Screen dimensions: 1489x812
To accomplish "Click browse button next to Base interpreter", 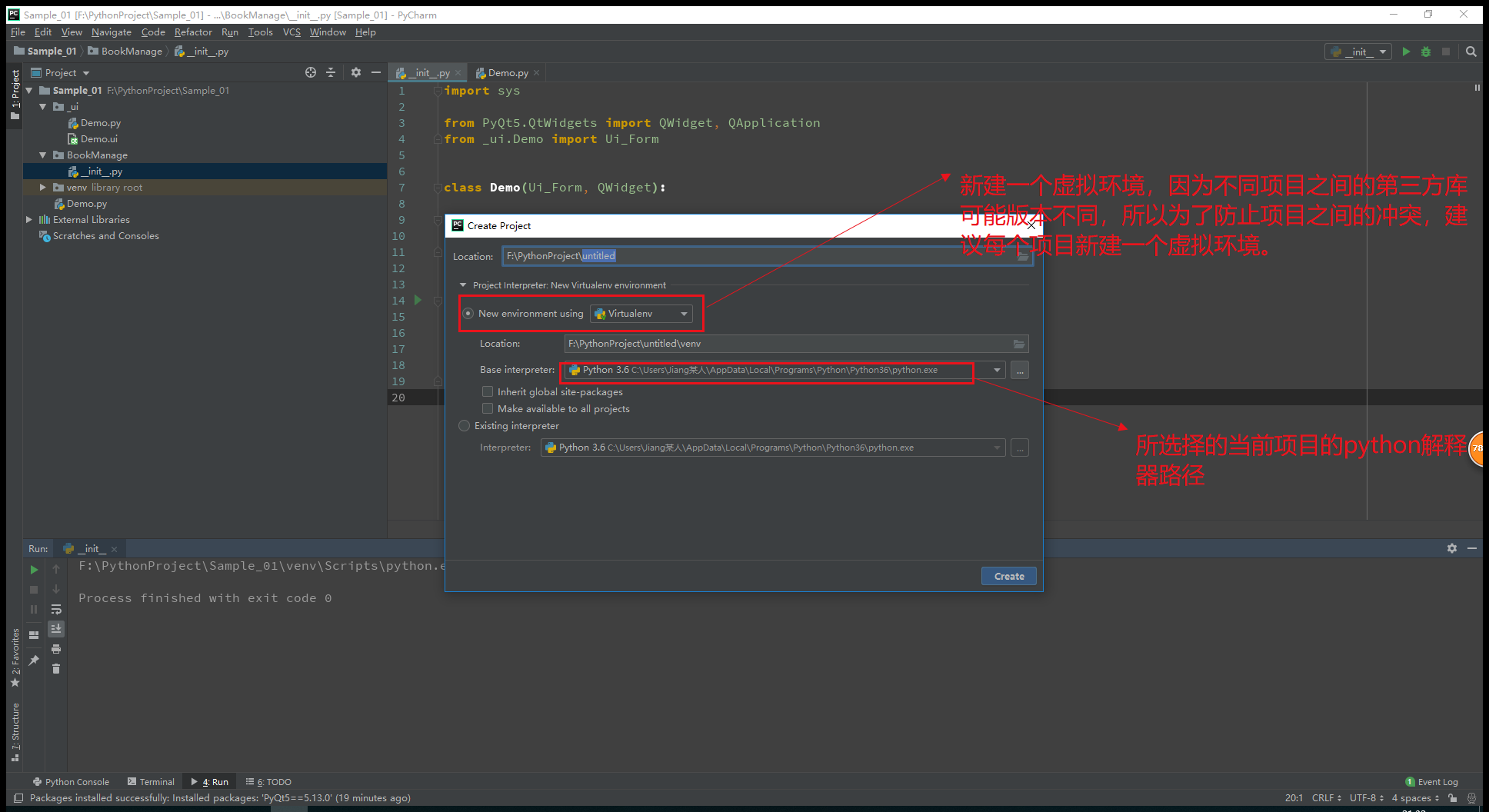I will (x=1020, y=370).
